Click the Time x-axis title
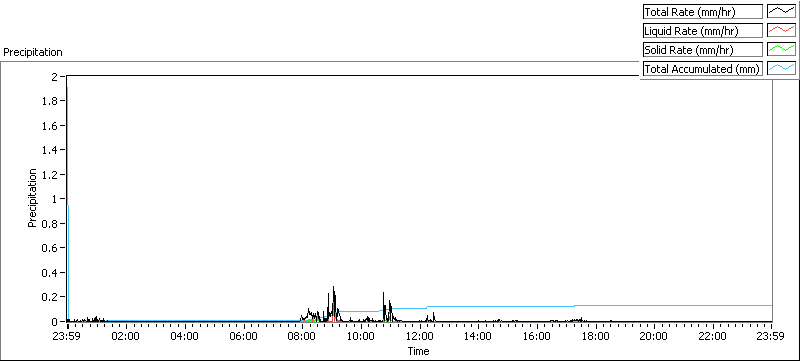Image resolution: width=800 pixels, height=361 pixels. pos(418,351)
